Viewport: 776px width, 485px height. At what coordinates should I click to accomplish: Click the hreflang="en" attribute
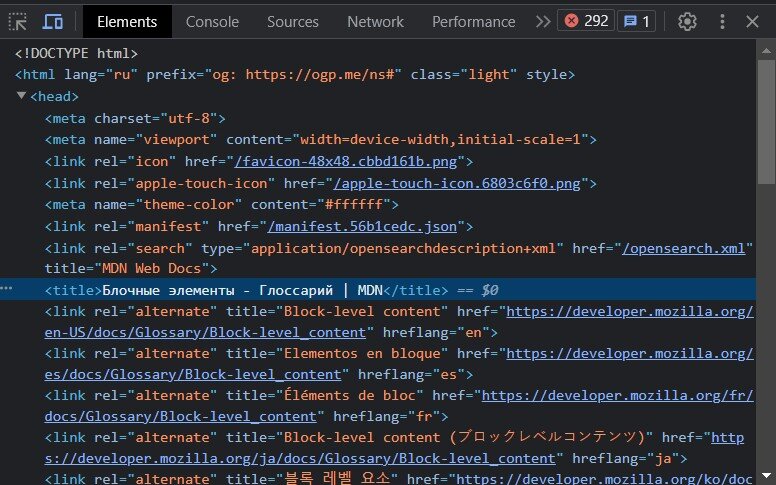pos(436,332)
